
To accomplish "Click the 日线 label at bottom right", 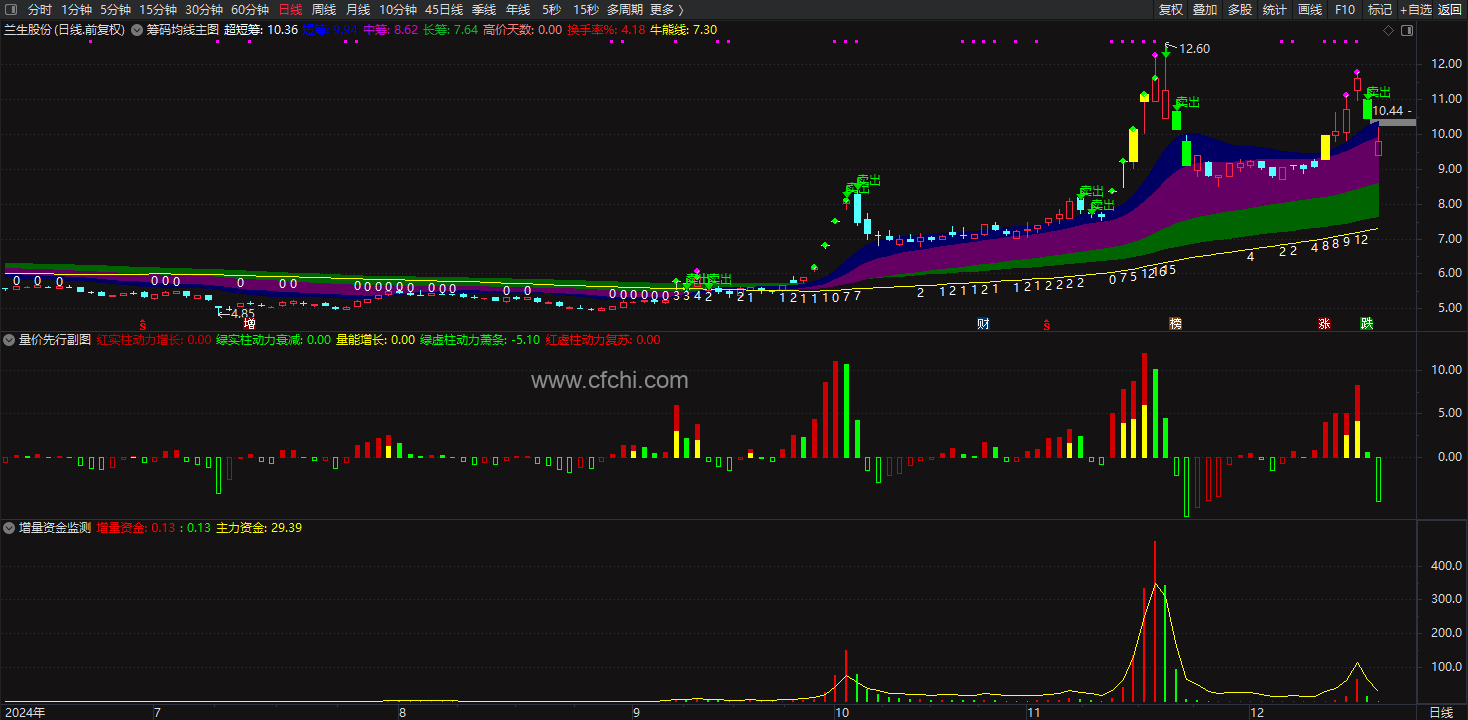I will pyautogui.click(x=1441, y=712).
